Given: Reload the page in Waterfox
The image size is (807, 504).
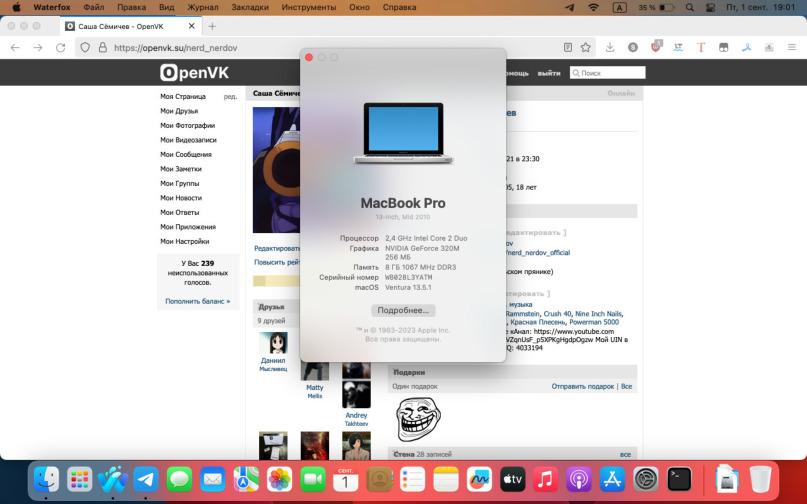Looking at the screenshot, I should pyautogui.click(x=61, y=48).
